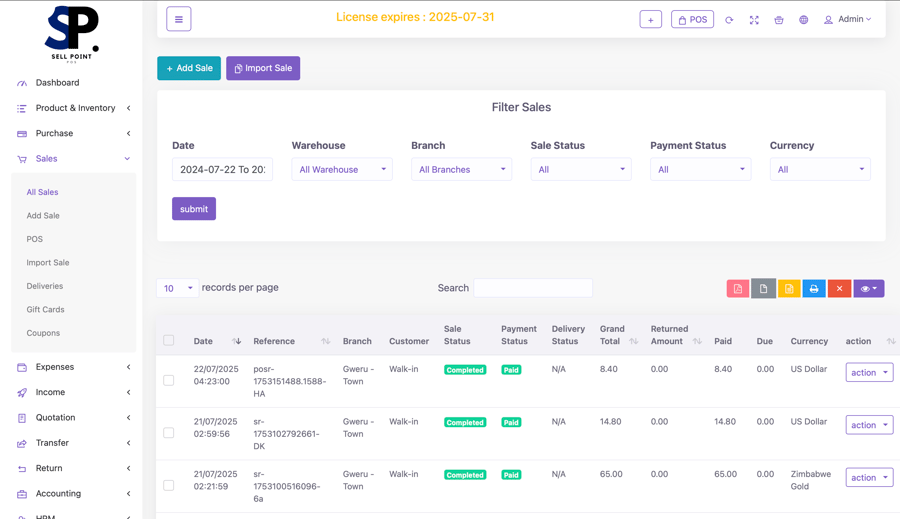The width and height of the screenshot is (900, 519).
Task: Click the sales Search input field
Action: [533, 288]
